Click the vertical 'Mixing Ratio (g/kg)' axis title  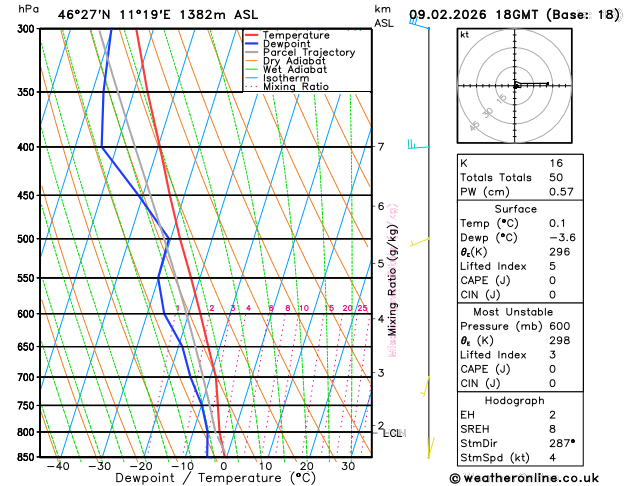click(x=392, y=280)
